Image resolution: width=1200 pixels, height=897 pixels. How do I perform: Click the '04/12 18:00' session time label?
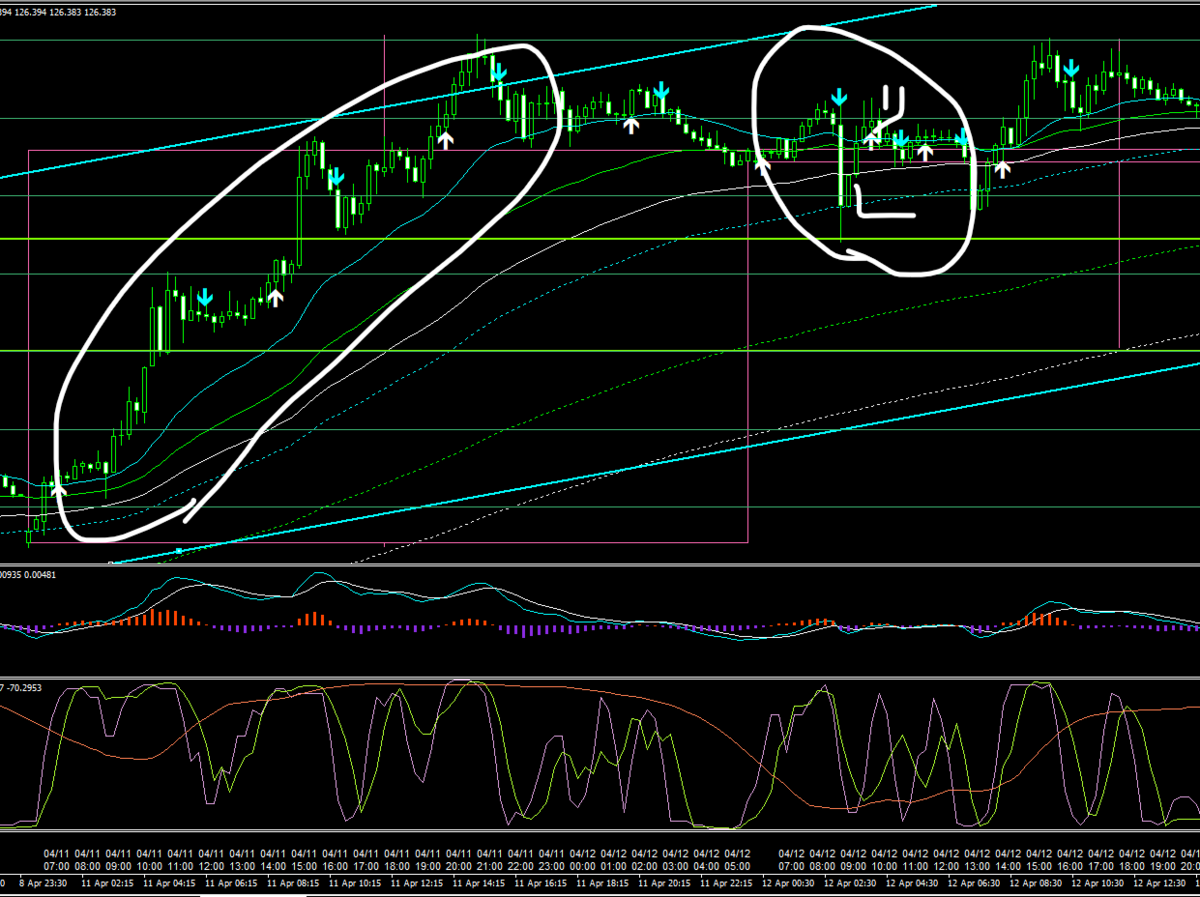[1132, 858]
